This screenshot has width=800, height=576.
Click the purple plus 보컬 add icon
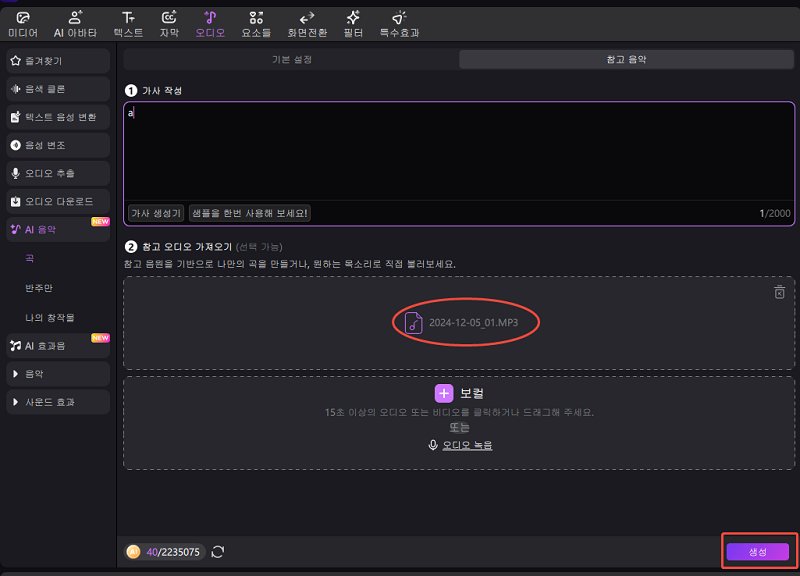(x=444, y=393)
